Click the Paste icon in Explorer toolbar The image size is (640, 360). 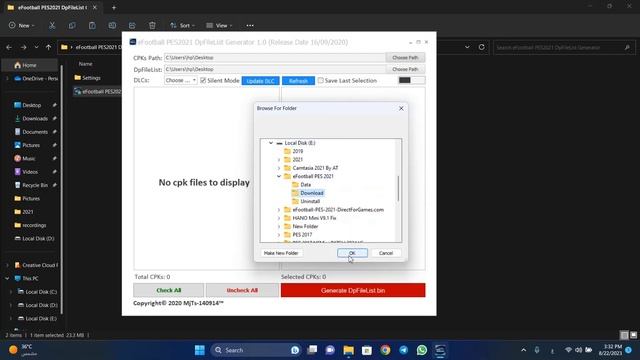(x=92, y=25)
